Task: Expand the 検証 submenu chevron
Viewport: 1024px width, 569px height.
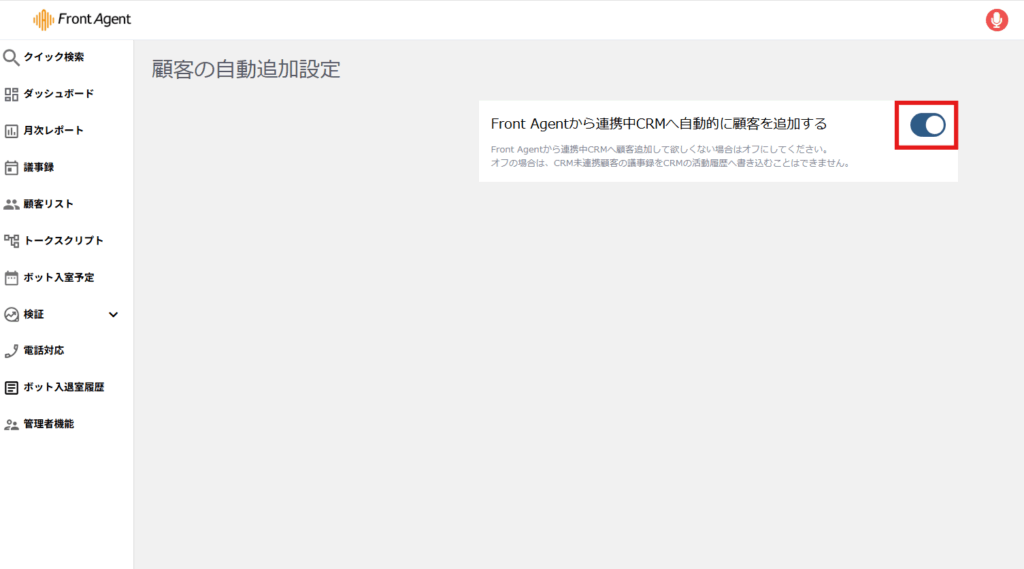Action: pos(113,314)
